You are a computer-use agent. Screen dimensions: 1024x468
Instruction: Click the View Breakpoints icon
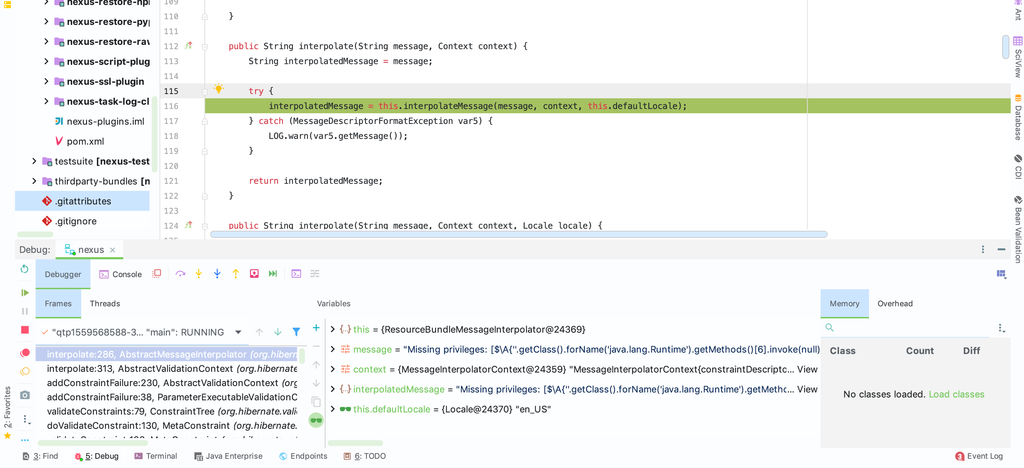click(x=25, y=353)
